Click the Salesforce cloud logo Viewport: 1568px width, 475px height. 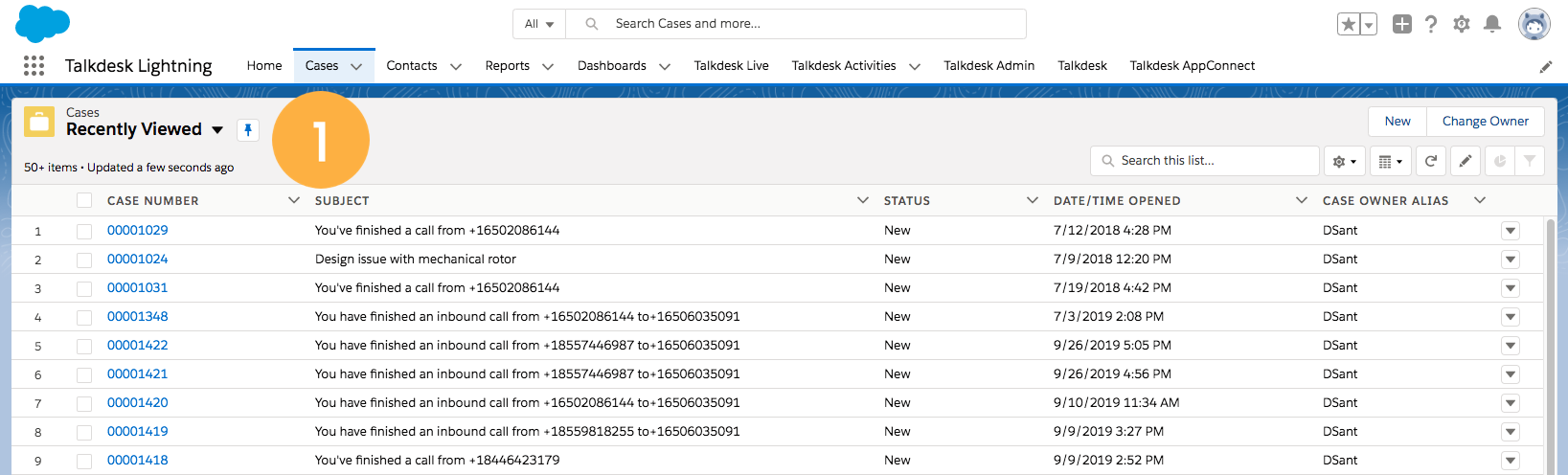tap(43, 23)
